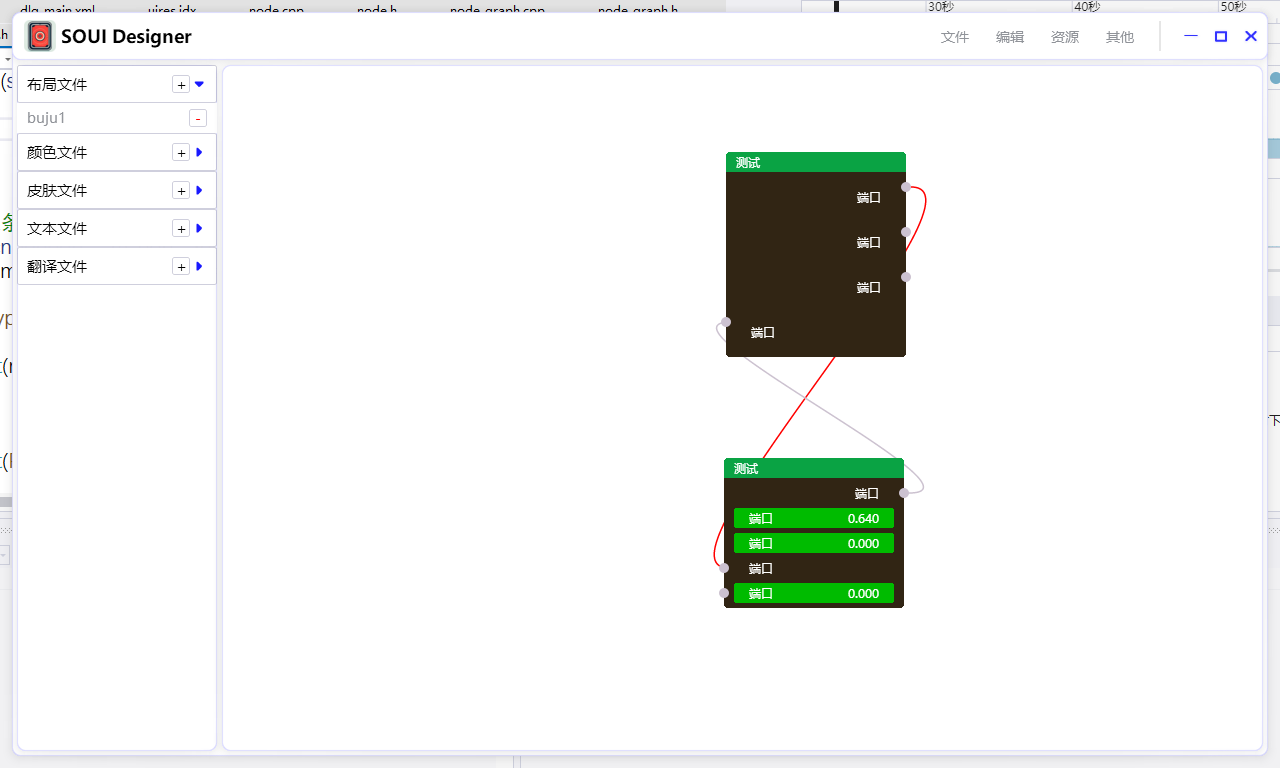1280x768 pixels.
Task: Expand the 颜色文件 section arrow
Action: [199, 153]
